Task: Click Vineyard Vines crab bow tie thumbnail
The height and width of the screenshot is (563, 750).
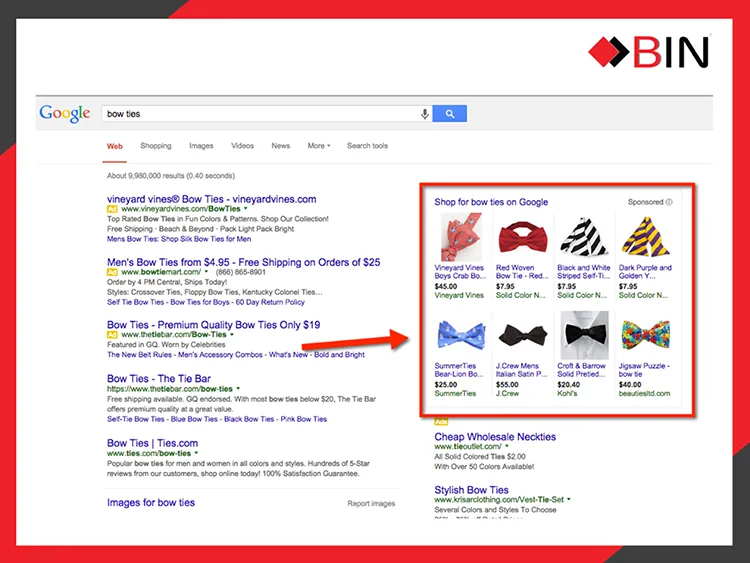Action: (x=461, y=237)
